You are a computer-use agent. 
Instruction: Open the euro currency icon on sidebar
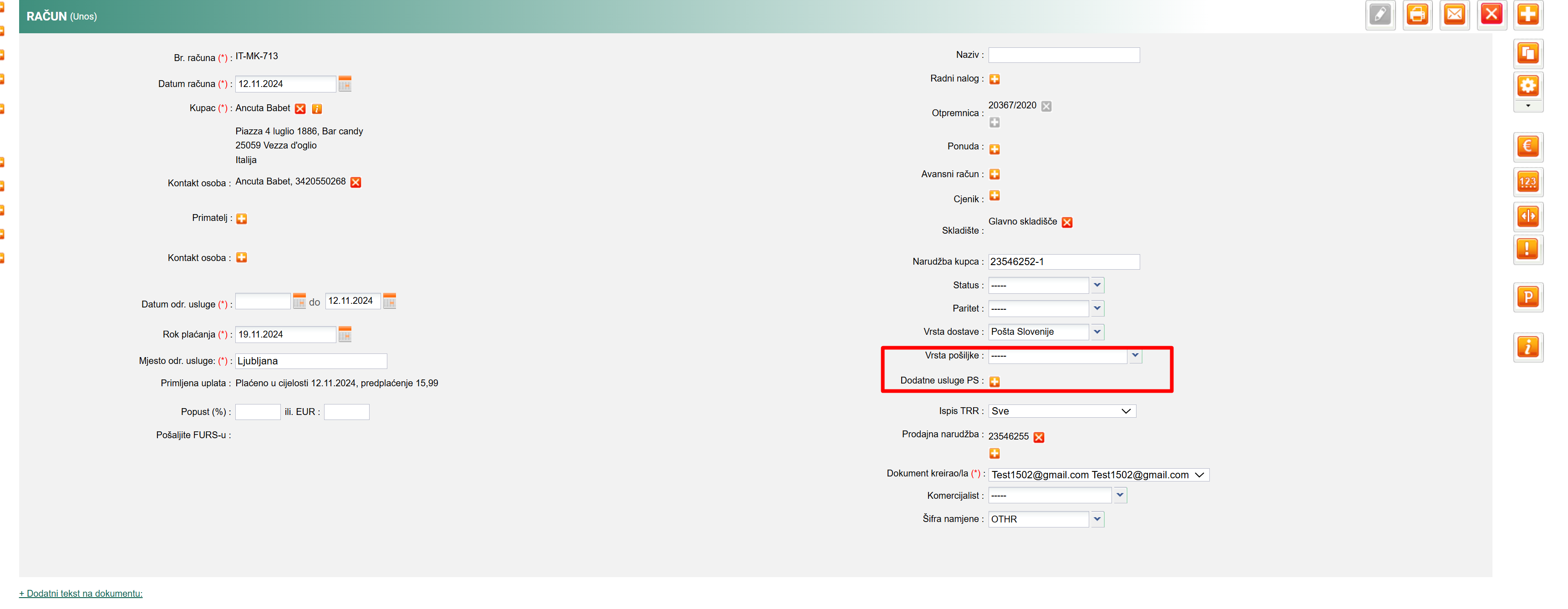pos(1528,146)
